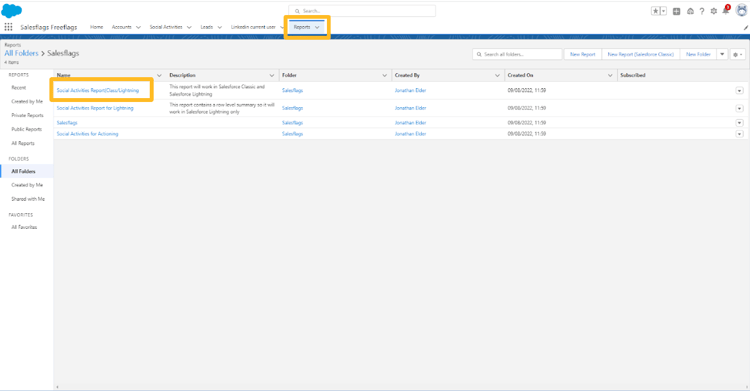The image size is (750, 391).
Task: Click the Search all folders field
Action: coord(517,54)
